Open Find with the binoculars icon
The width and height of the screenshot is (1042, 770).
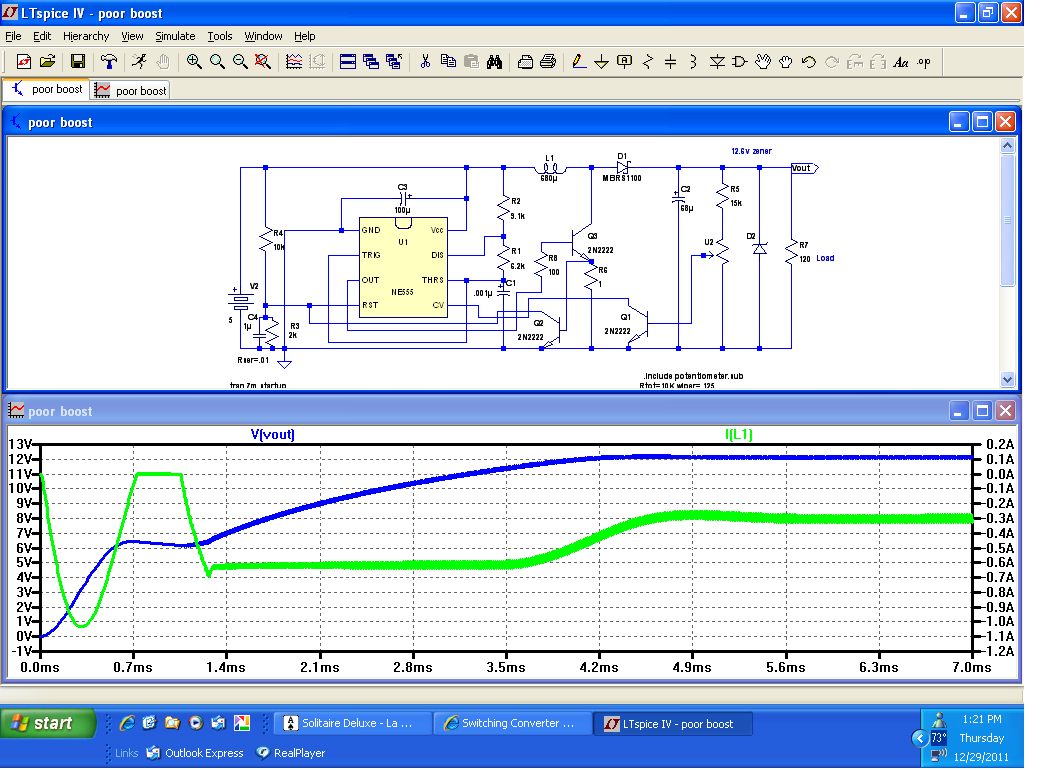click(x=494, y=62)
